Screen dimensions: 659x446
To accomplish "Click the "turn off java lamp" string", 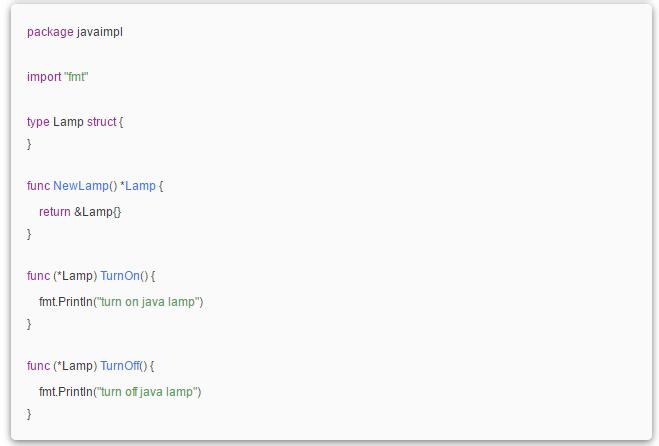I will point(146,392).
